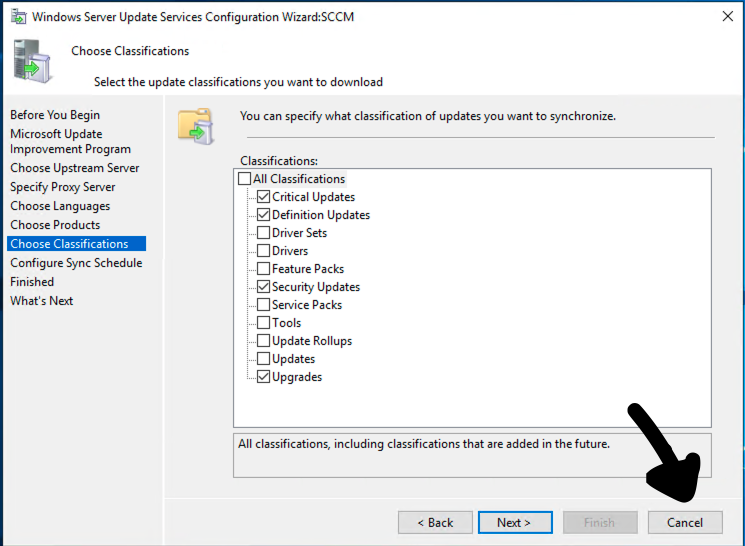Jump to Configure Sync Schedule step
The width and height of the screenshot is (745, 546).
[x=76, y=263]
